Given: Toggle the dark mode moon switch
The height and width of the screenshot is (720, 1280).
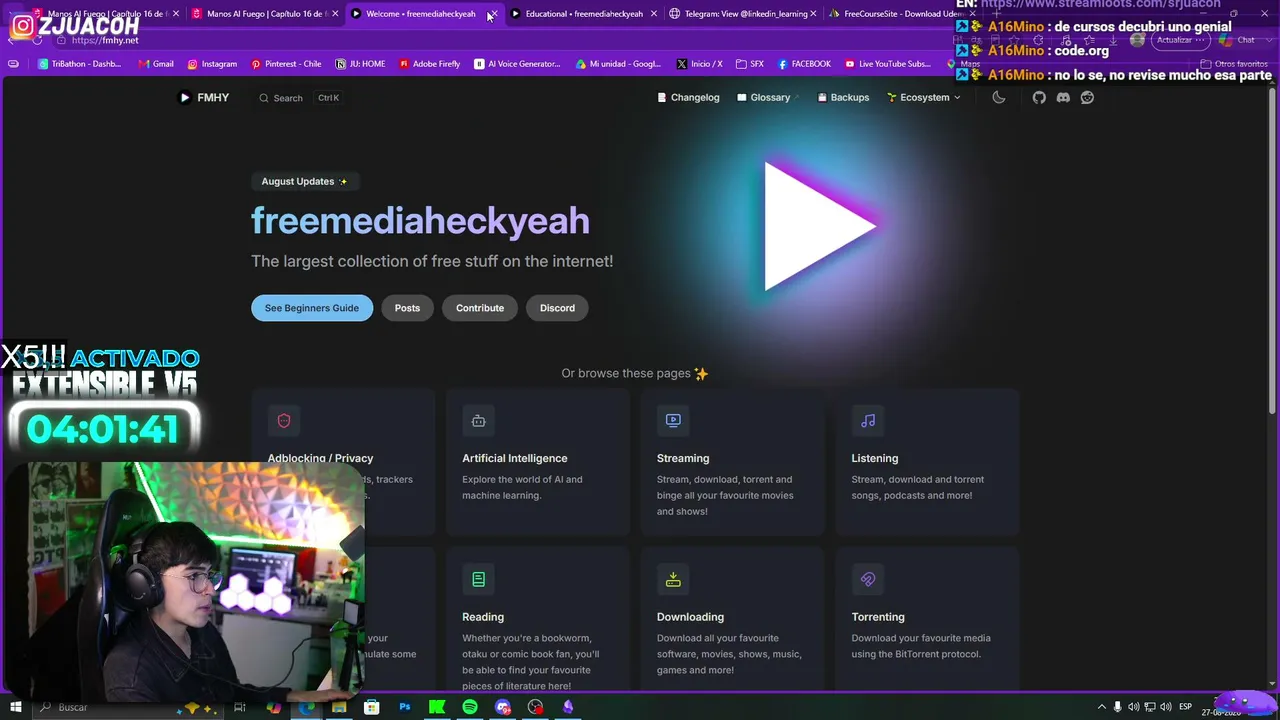Looking at the screenshot, I should tap(998, 97).
